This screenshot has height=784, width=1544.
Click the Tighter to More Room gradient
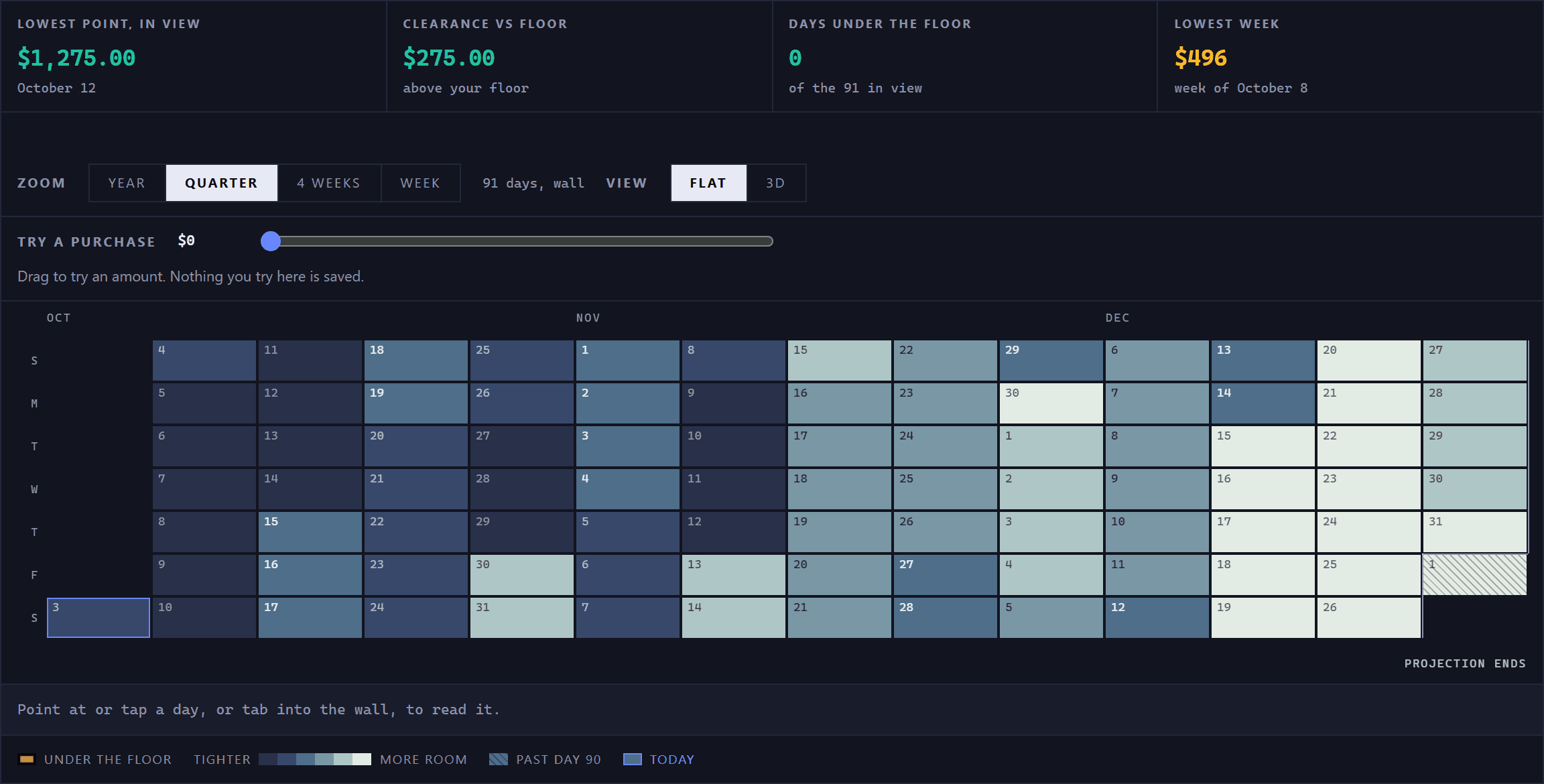[315, 759]
